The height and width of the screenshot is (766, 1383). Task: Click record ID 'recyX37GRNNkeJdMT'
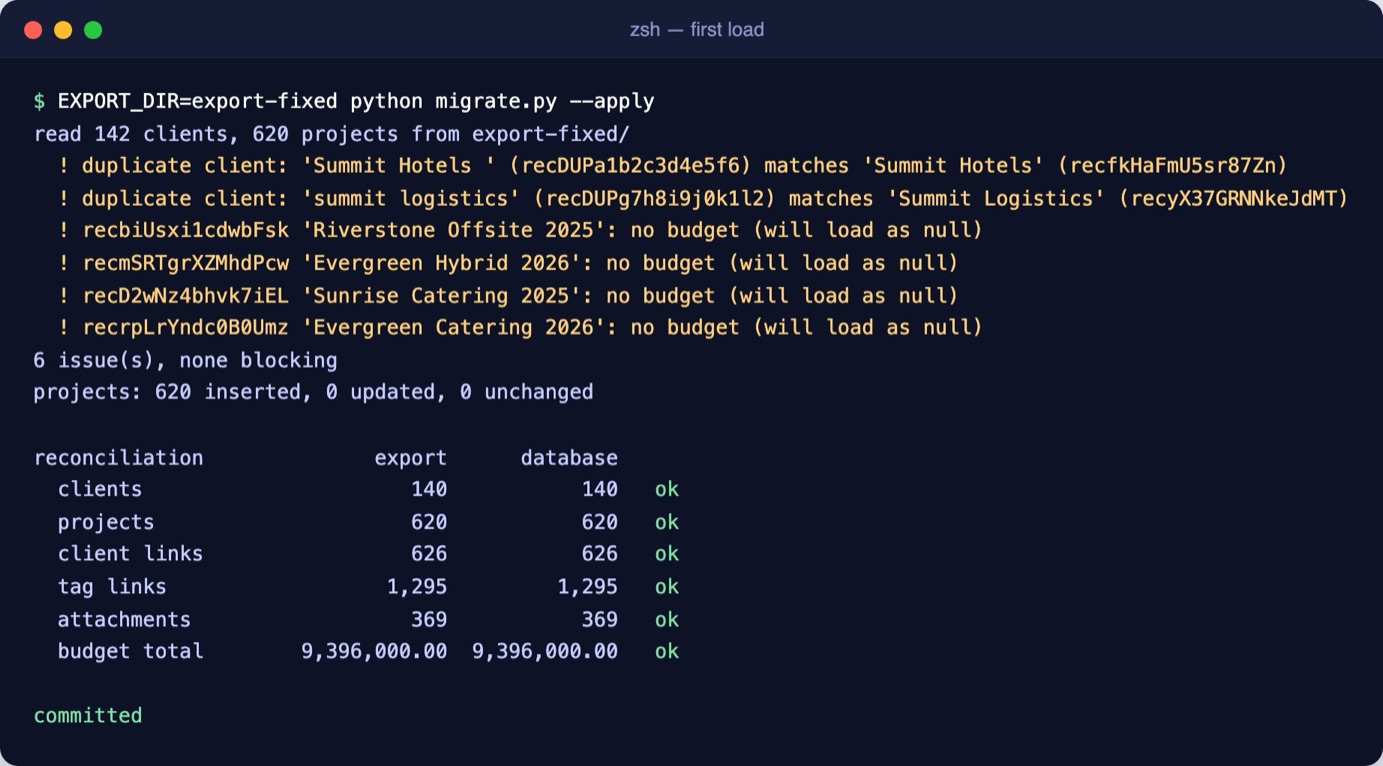1234,199
